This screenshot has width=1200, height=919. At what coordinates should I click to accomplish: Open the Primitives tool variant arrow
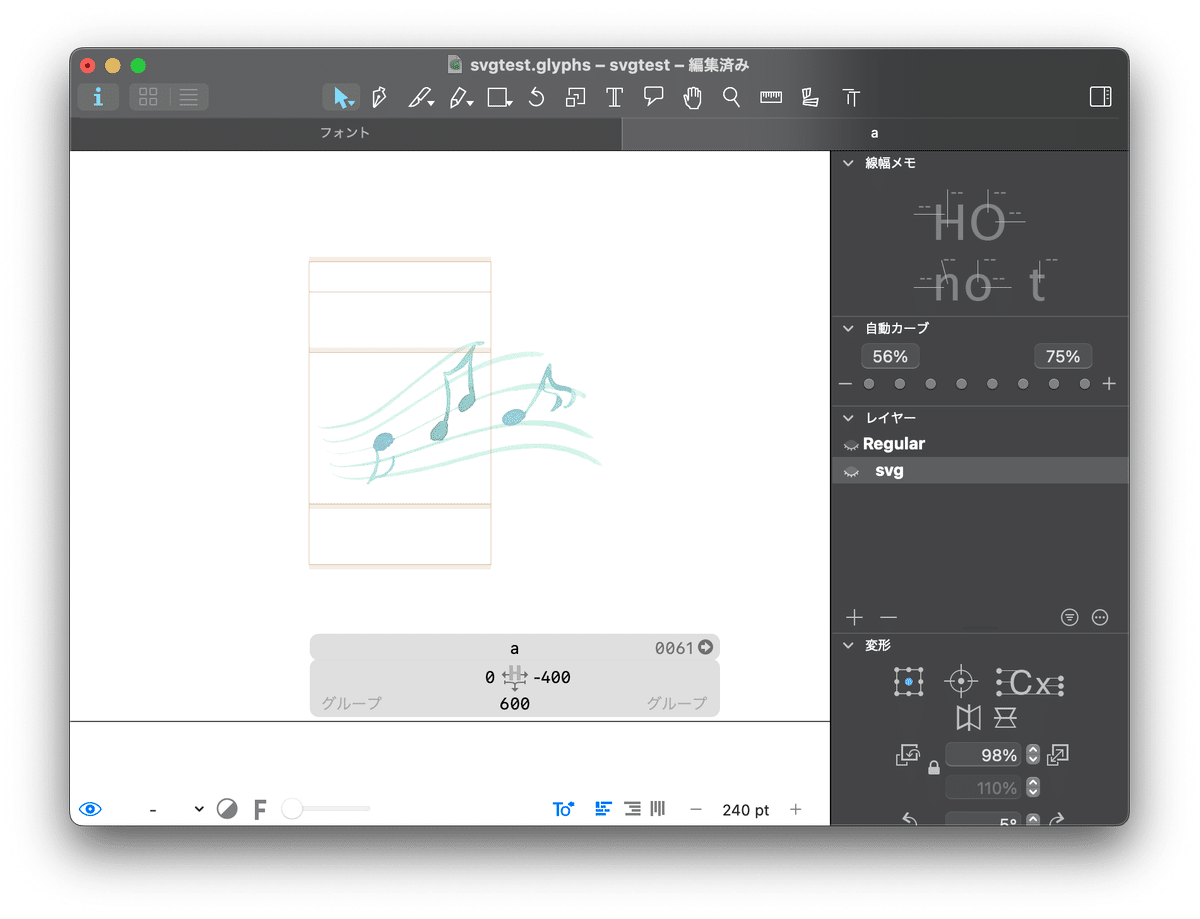click(509, 102)
